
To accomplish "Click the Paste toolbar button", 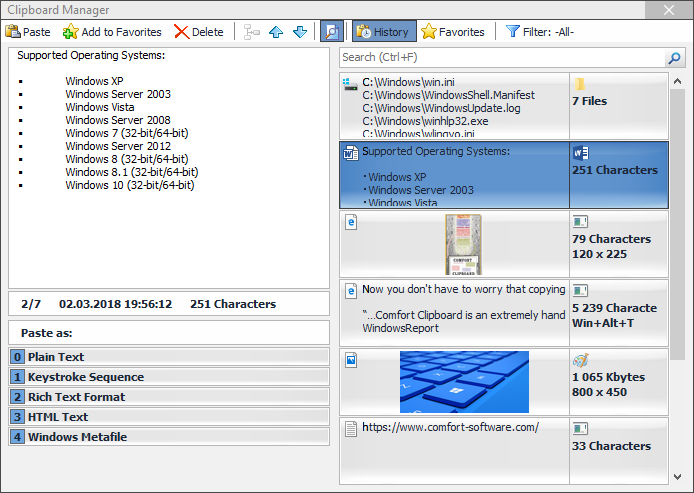I will pos(27,32).
